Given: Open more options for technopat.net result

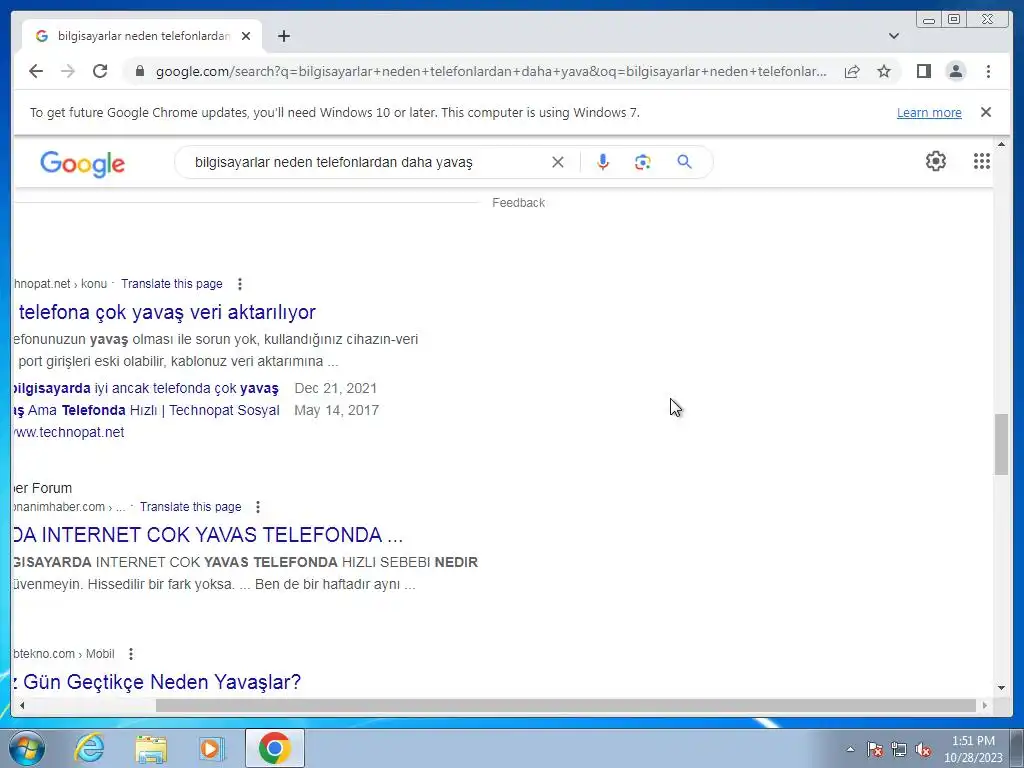Looking at the screenshot, I should point(240,284).
